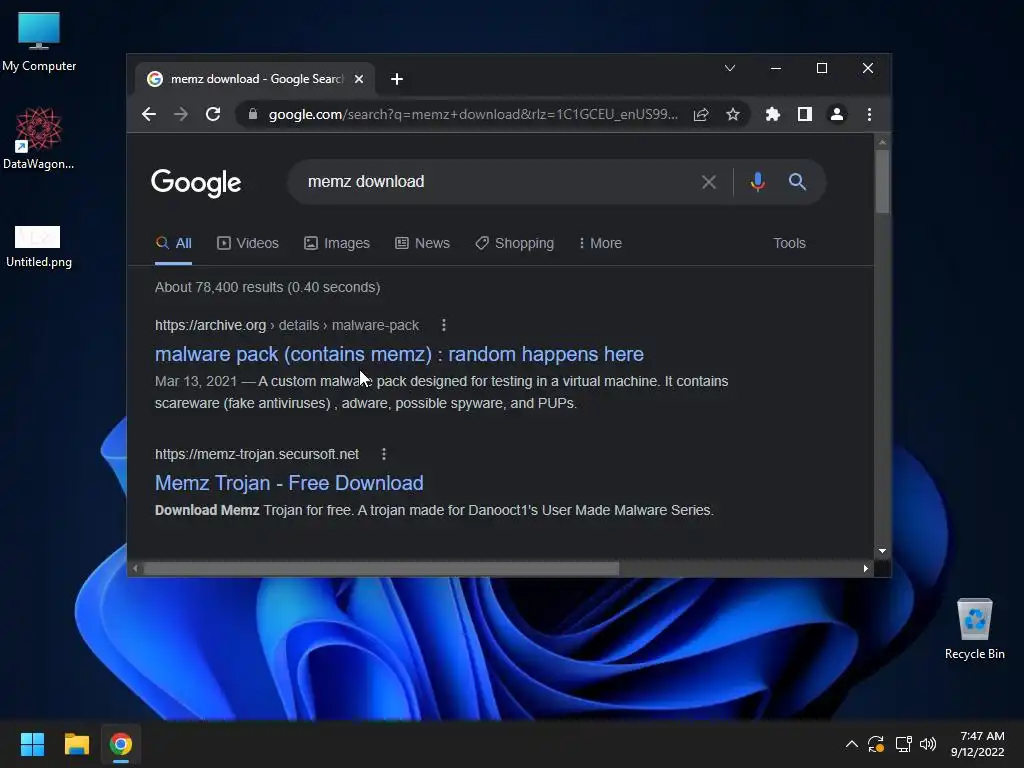Click the archive.org result URL
1024x768 pixels.
pos(287,325)
